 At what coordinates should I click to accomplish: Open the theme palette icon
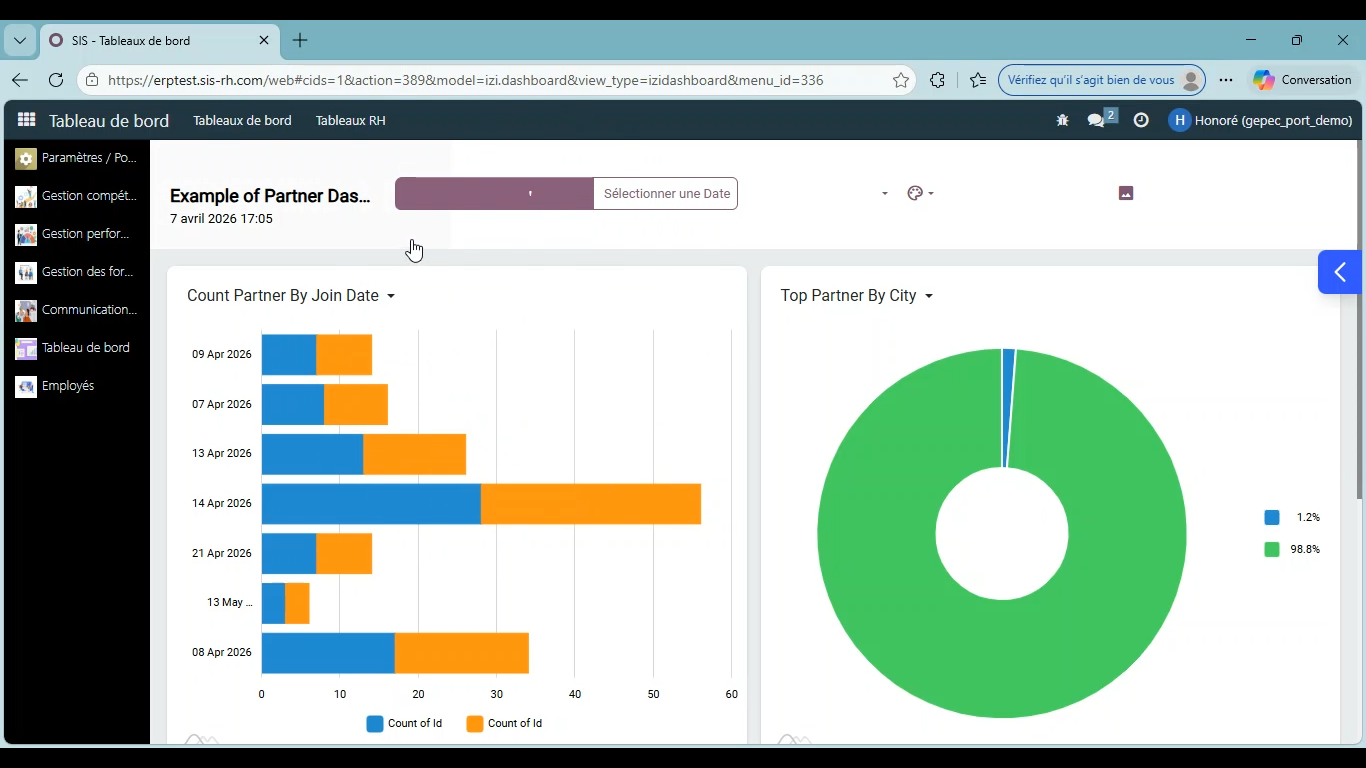pos(920,193)
